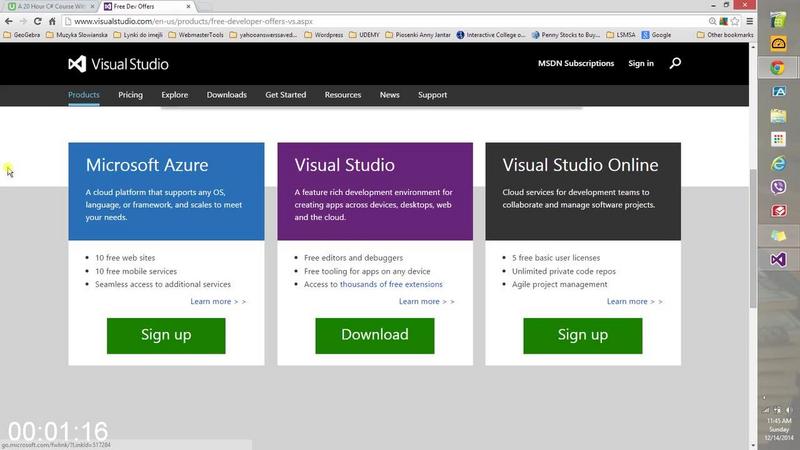Open the red checkmark app on taskbar
Viewport: 800px width, 450px height.
tap(778, 211)
